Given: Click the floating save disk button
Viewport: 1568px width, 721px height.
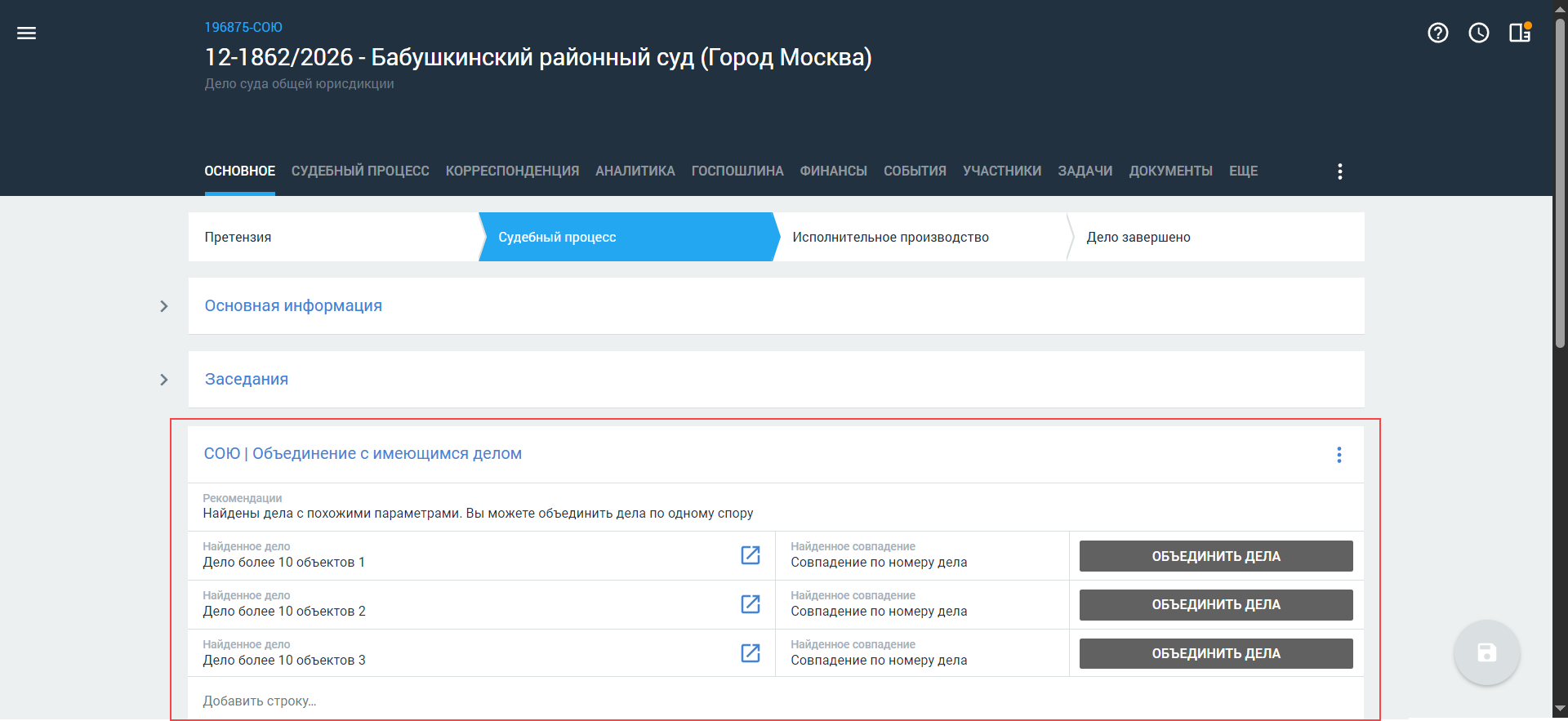Looking at the screenshot, I should click(x=1487, y=652).
